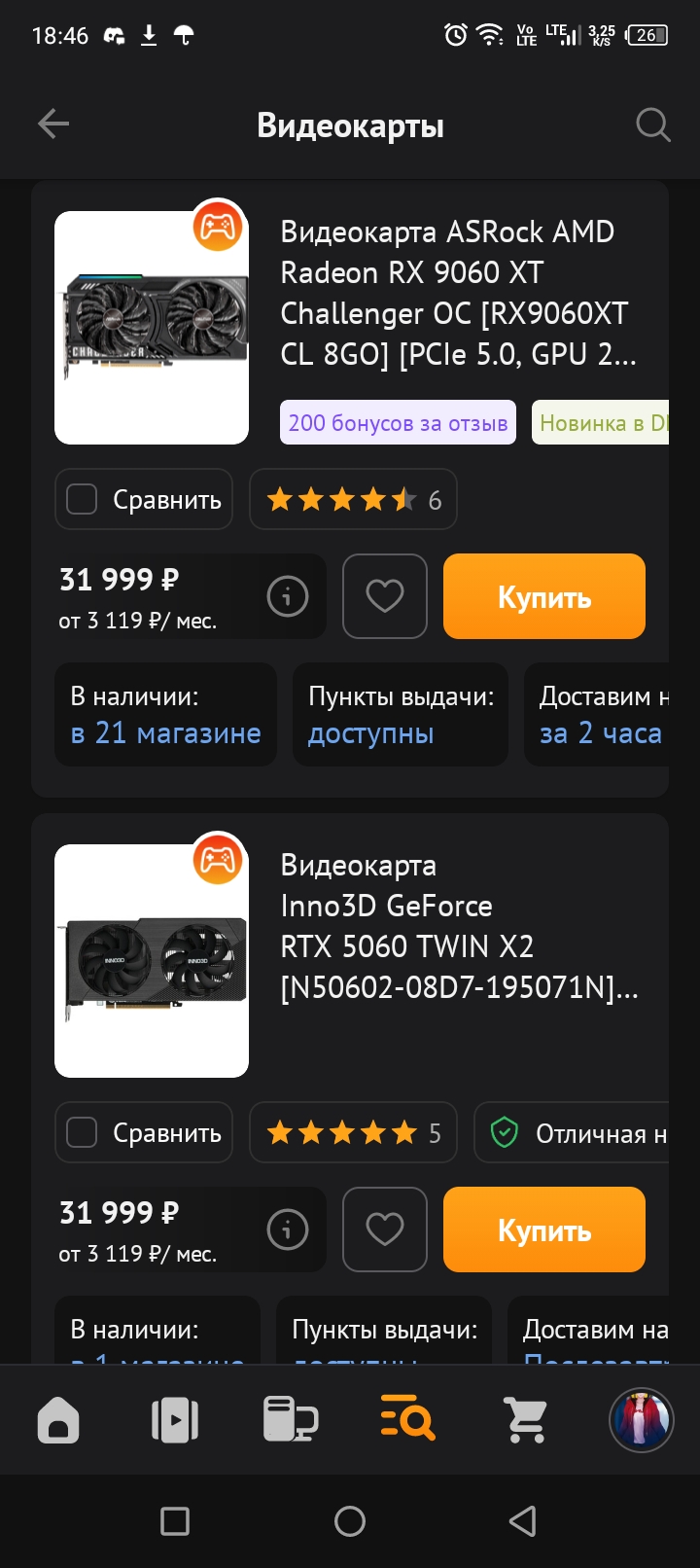
Task: View ASRock card's 6 reviews rating
Action: [x=353, y=499]
